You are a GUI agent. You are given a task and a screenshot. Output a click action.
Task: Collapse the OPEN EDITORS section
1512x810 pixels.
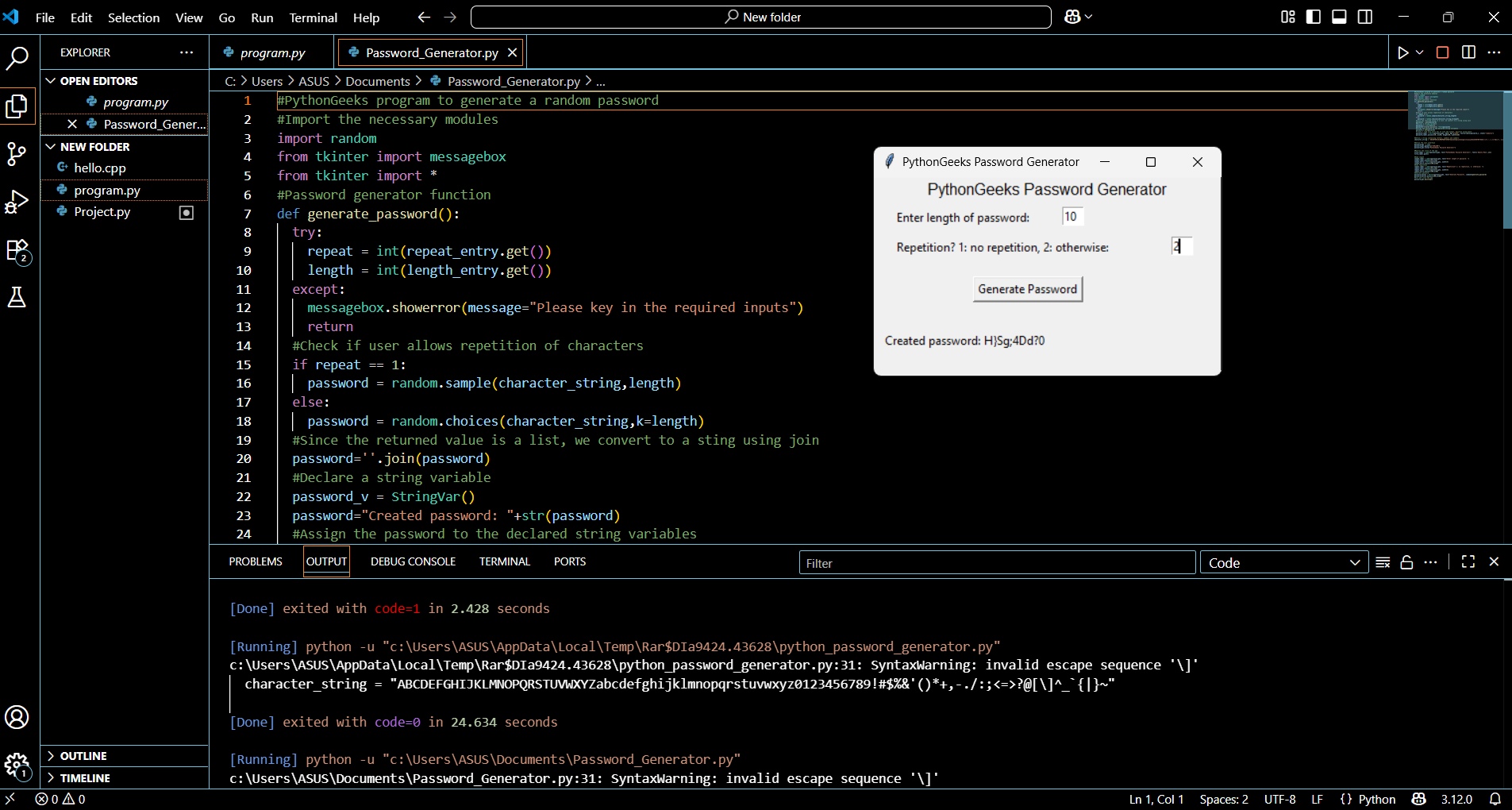98,81
